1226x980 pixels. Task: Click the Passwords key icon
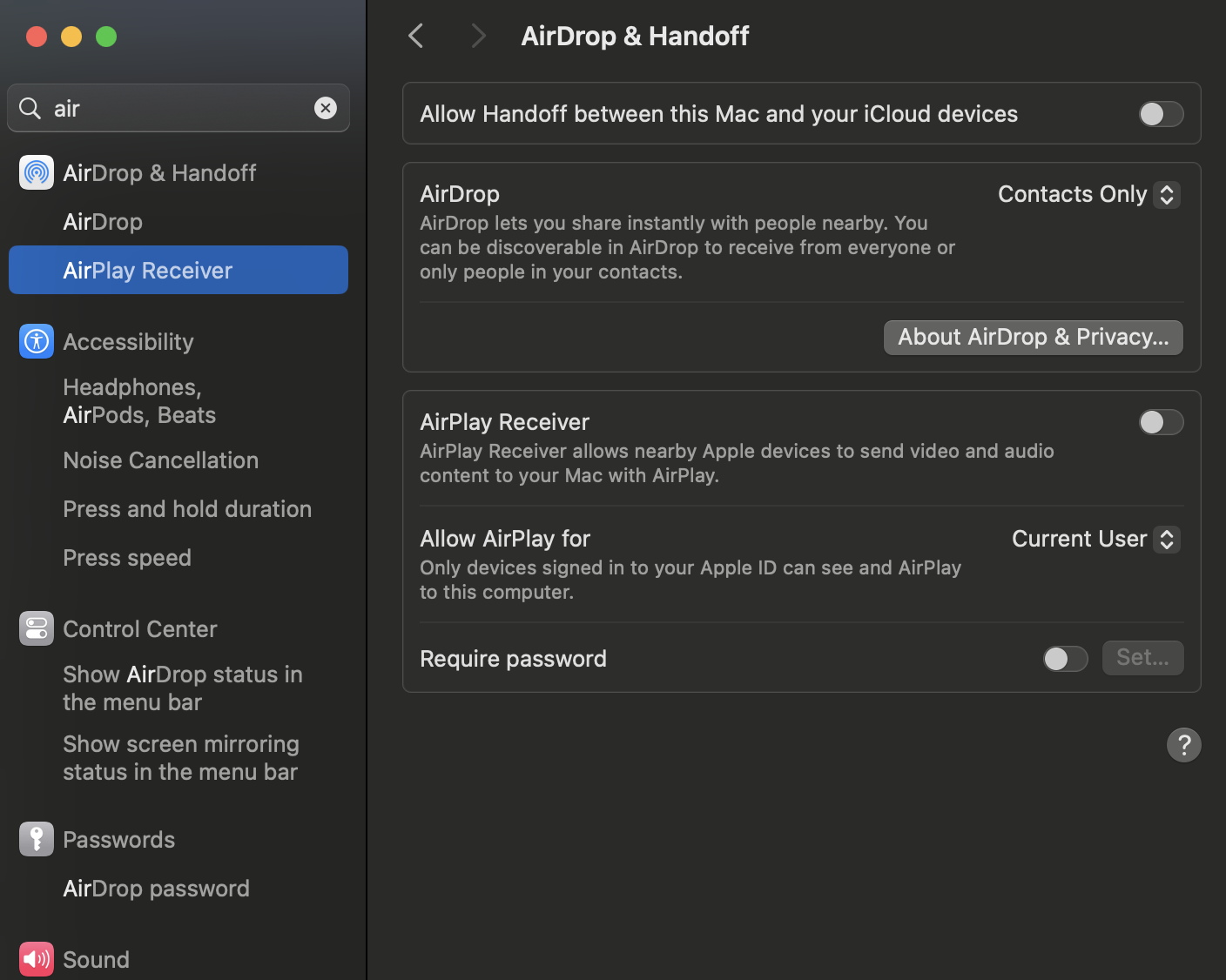[37, 839]
